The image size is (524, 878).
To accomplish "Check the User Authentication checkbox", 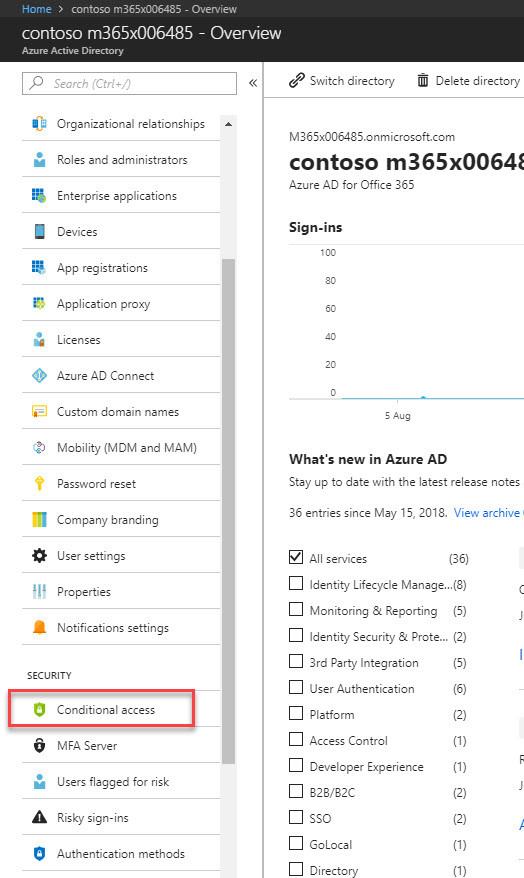I will click(296, 688).
